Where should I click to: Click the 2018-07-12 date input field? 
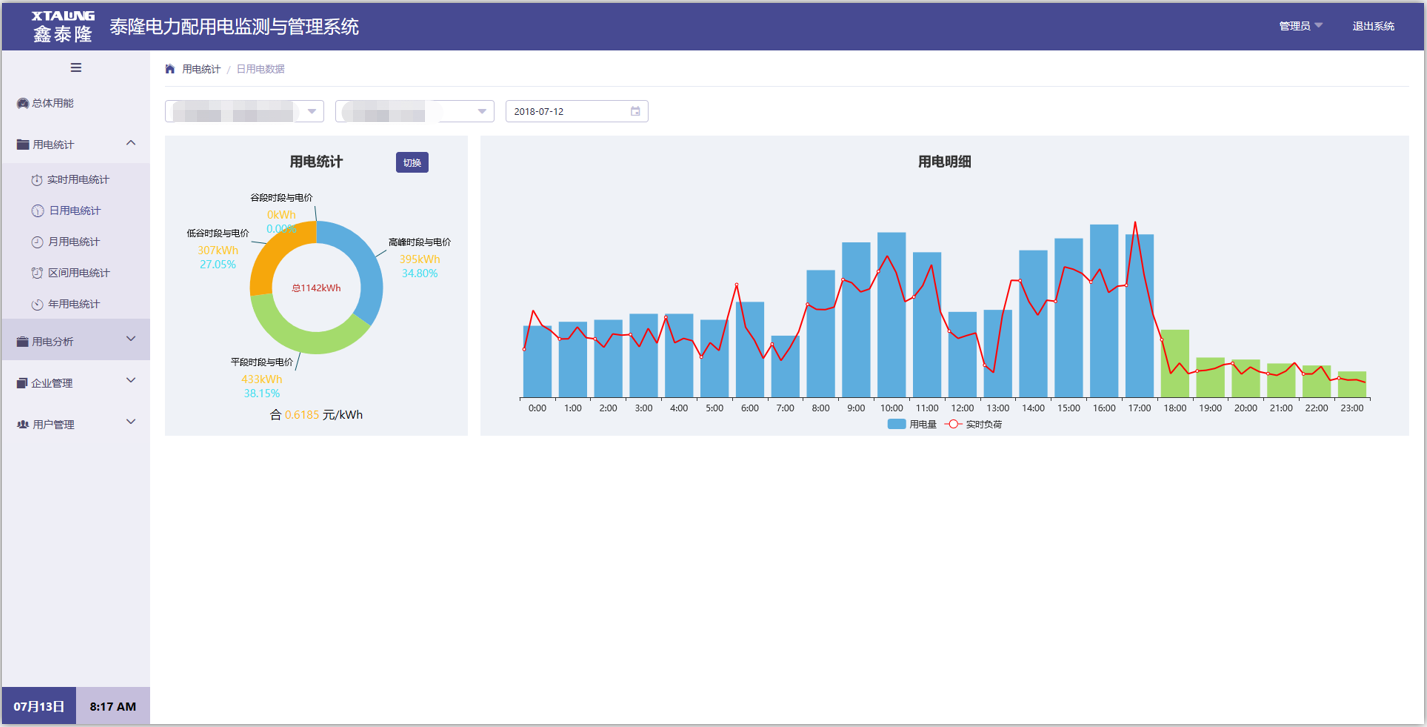pyautogui.click(x=567, y=111)
